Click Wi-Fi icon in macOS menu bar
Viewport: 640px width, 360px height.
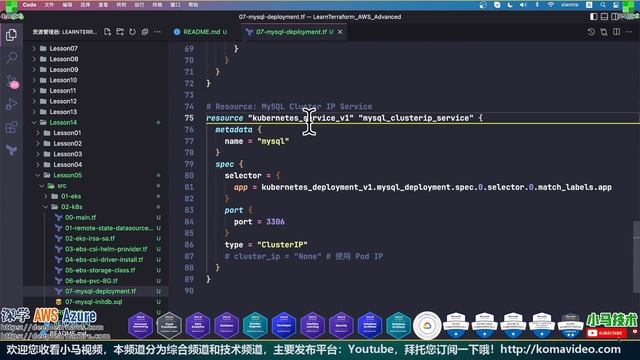[551, 5]
